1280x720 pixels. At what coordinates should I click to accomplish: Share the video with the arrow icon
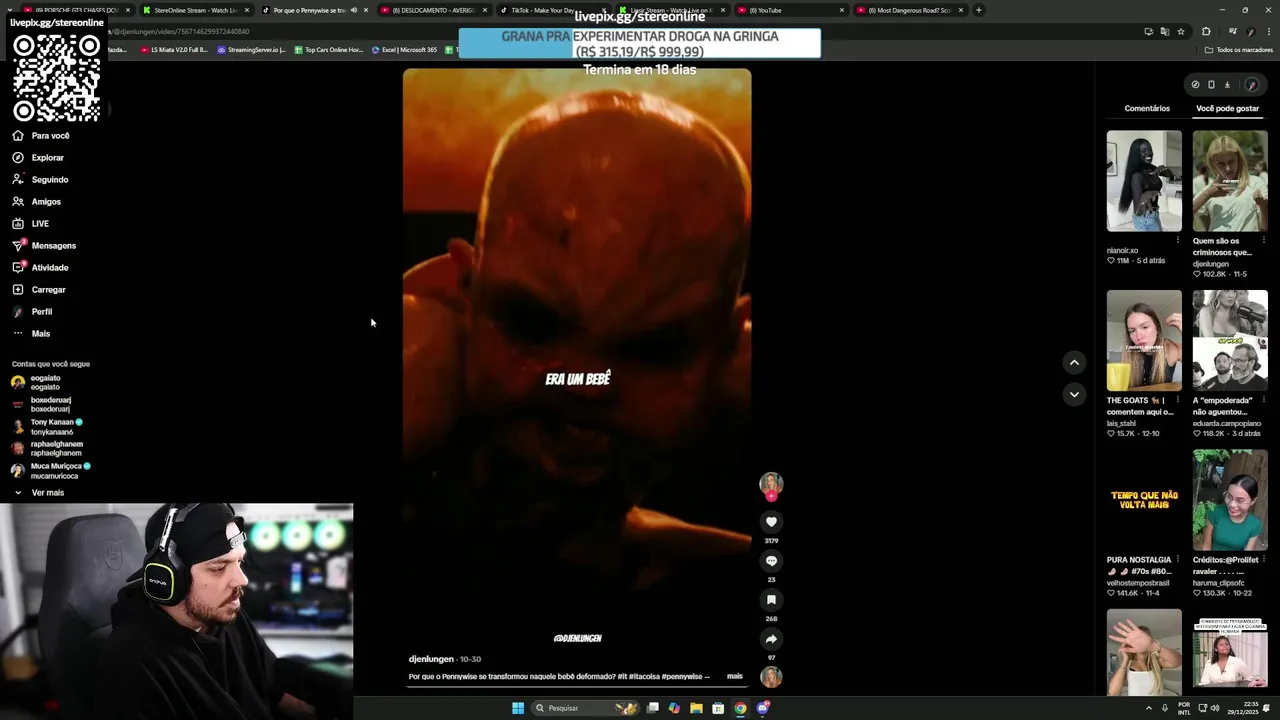pyautogui.click(x=771, y=639)
